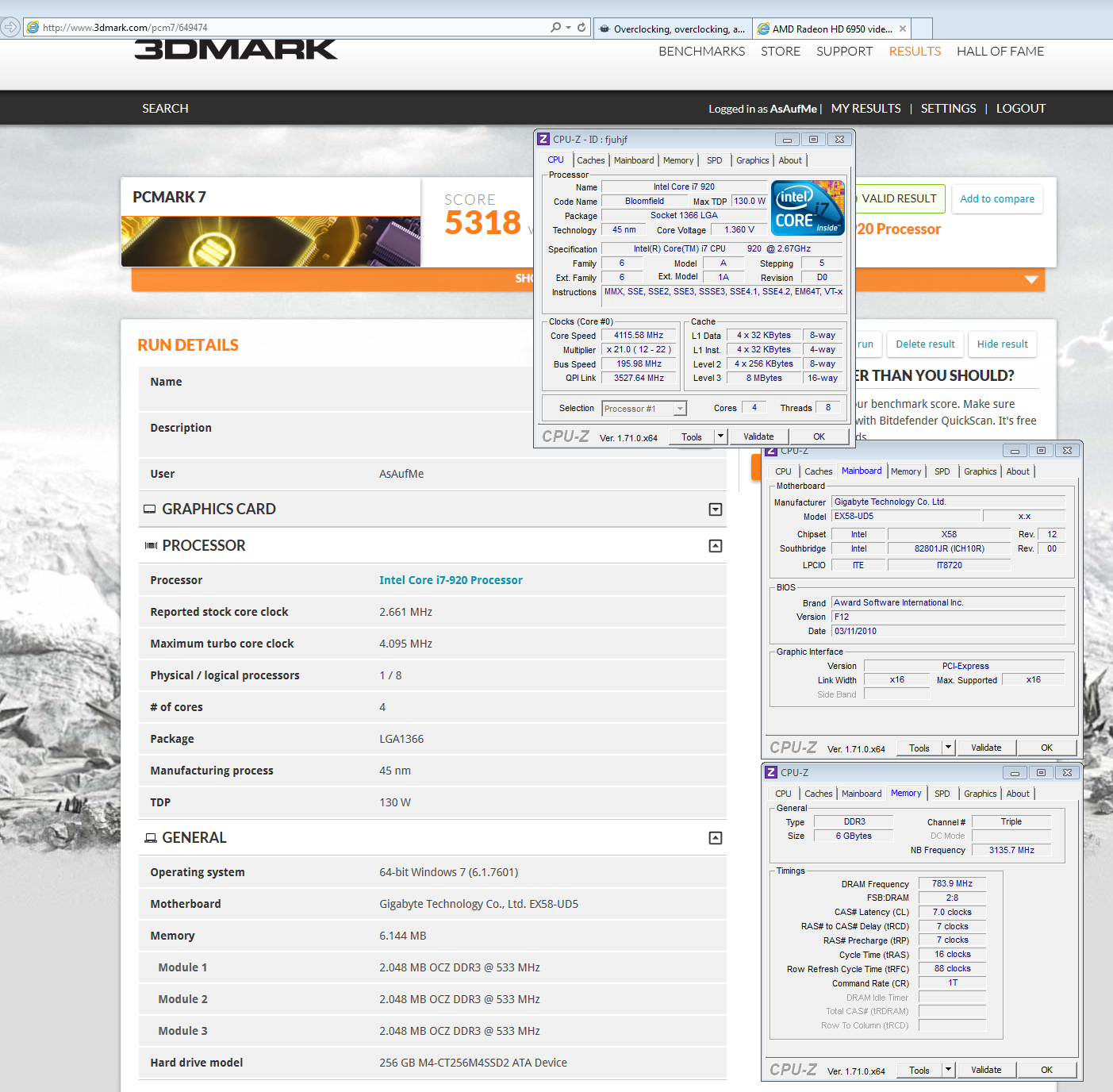
Task: Open the Processor #1 selection combo box
Action: [643, 409]
